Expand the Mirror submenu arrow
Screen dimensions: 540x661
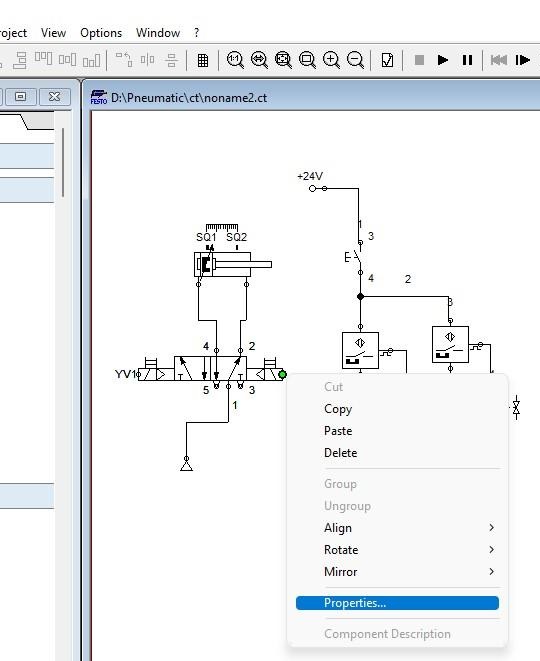pyautogui.click(x=492, y=572)
